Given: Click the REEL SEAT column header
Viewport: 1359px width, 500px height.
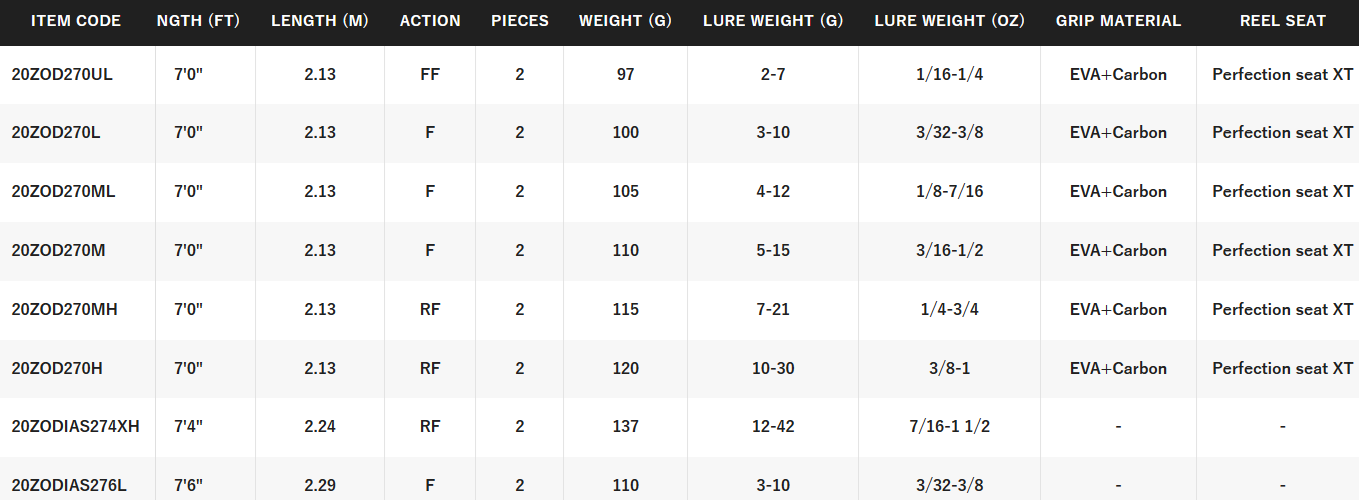Looking at the screenshot, I should click(x=1282, y=21).
